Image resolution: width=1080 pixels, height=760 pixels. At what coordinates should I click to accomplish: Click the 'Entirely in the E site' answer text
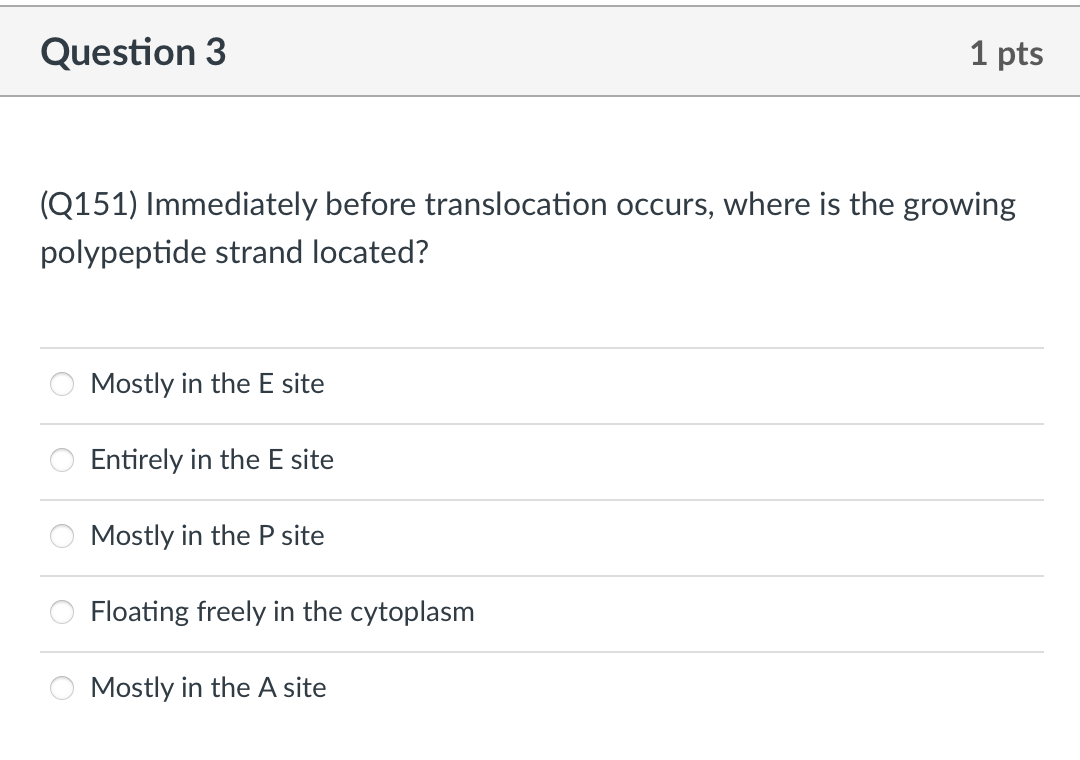(212, 460)
